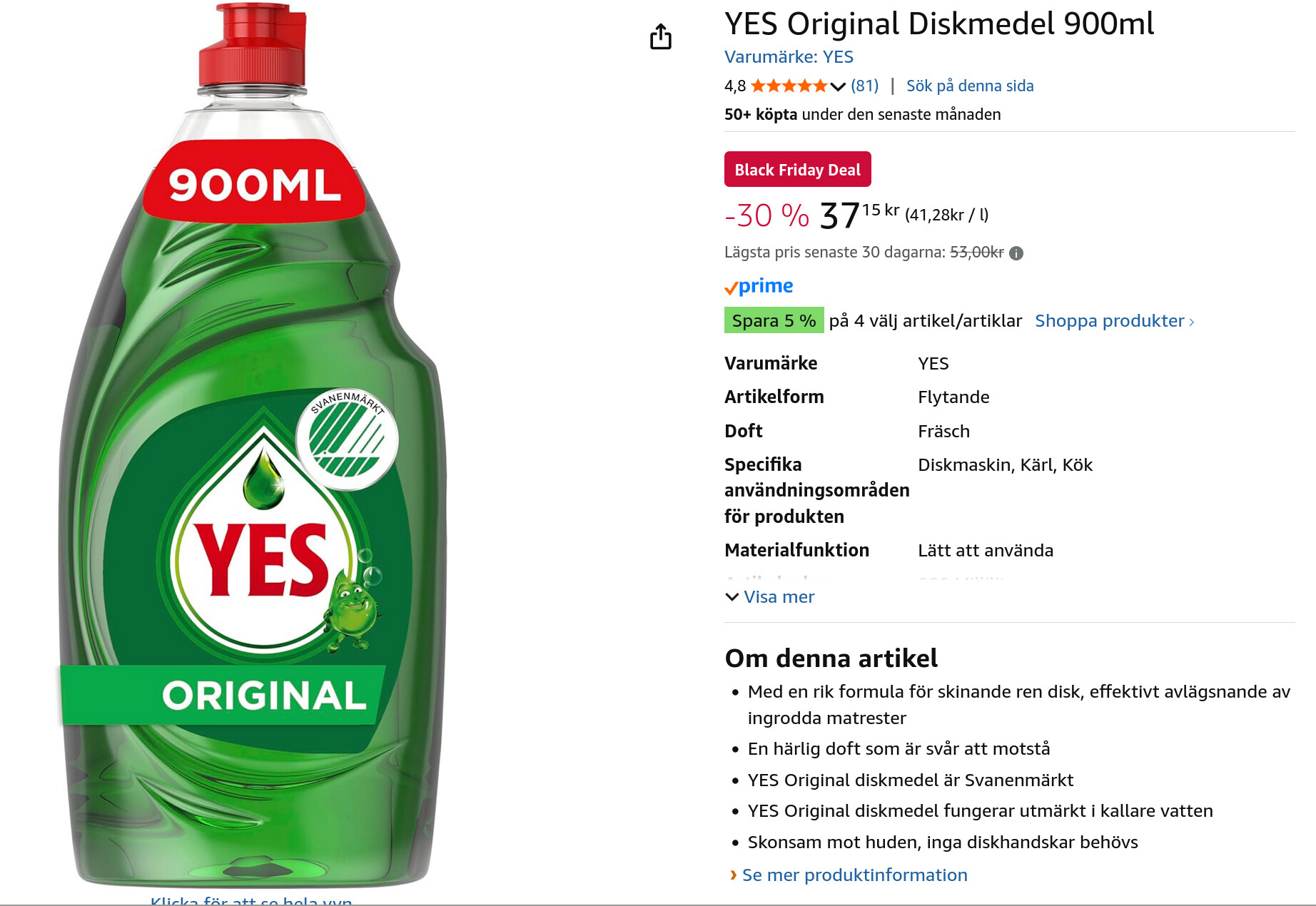Image resolution: width=1316 pixels, height=906 pixels.
Task: Click Sök på denna sida link
Action: click(970, 86)
